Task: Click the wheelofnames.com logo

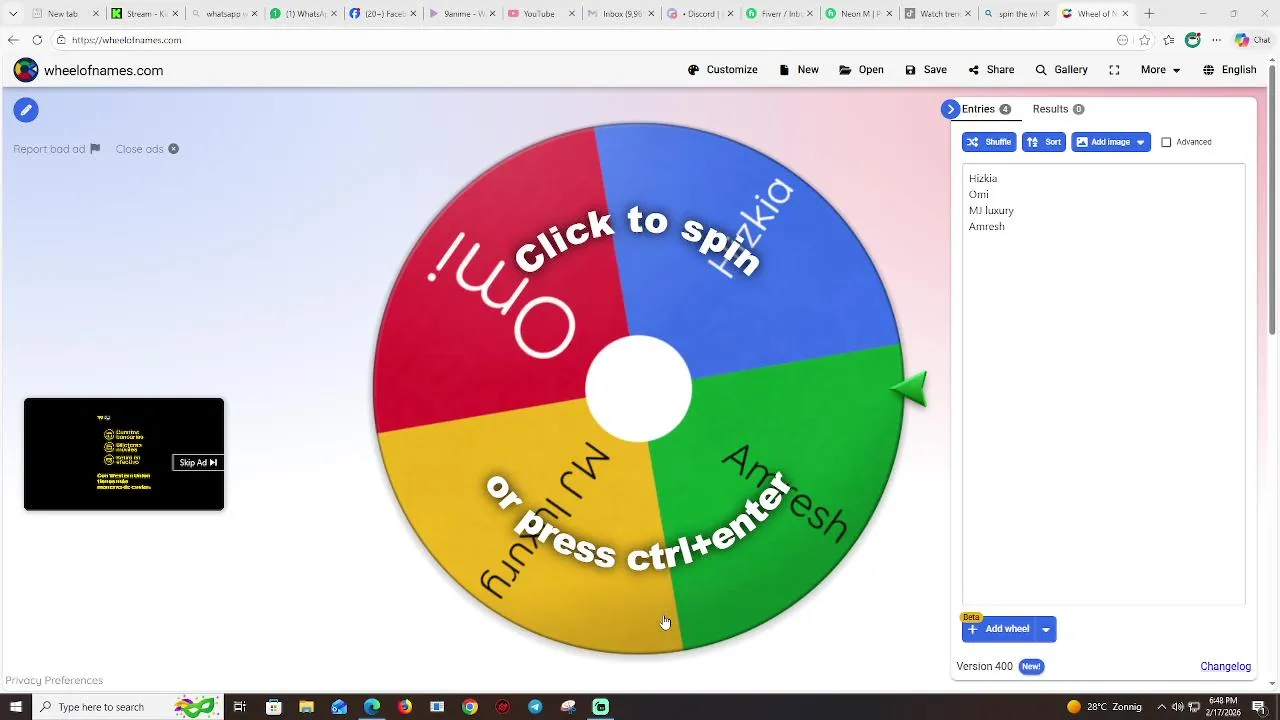Action: tap(88, 70)
